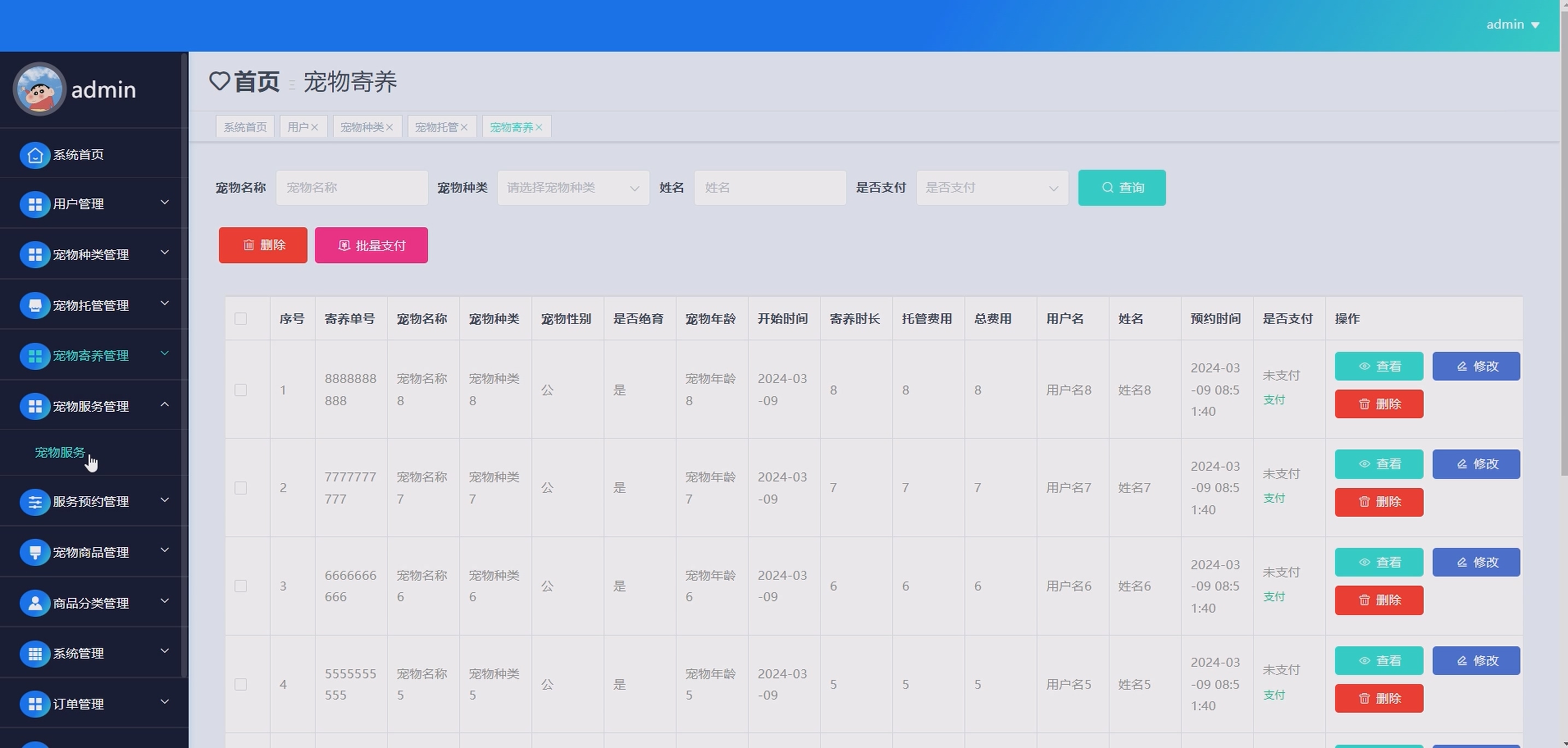Click the 宠物种类管理 sidebar icon

coord(34,254)
